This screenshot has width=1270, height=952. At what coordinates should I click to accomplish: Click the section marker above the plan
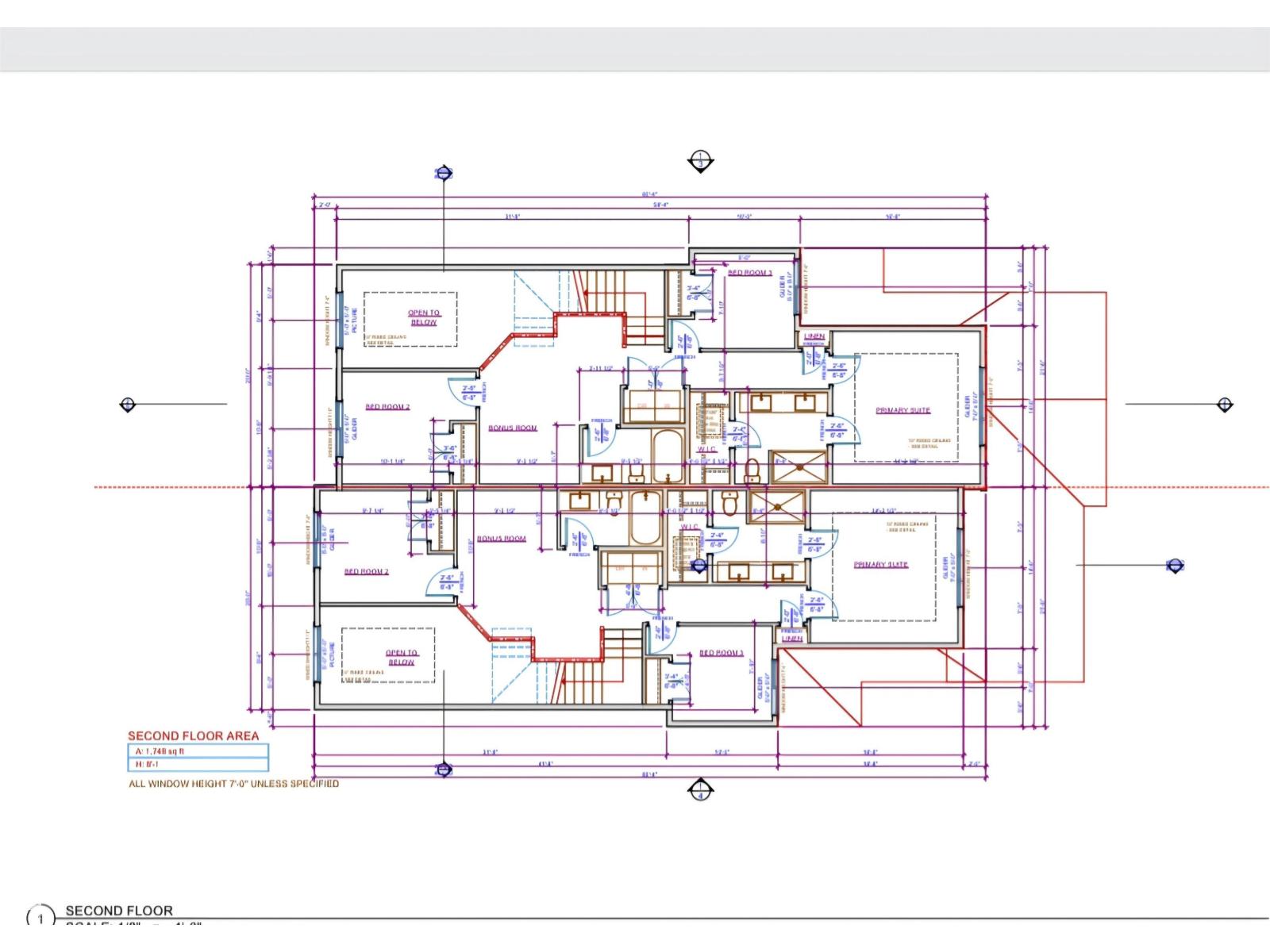coord(700,161)
